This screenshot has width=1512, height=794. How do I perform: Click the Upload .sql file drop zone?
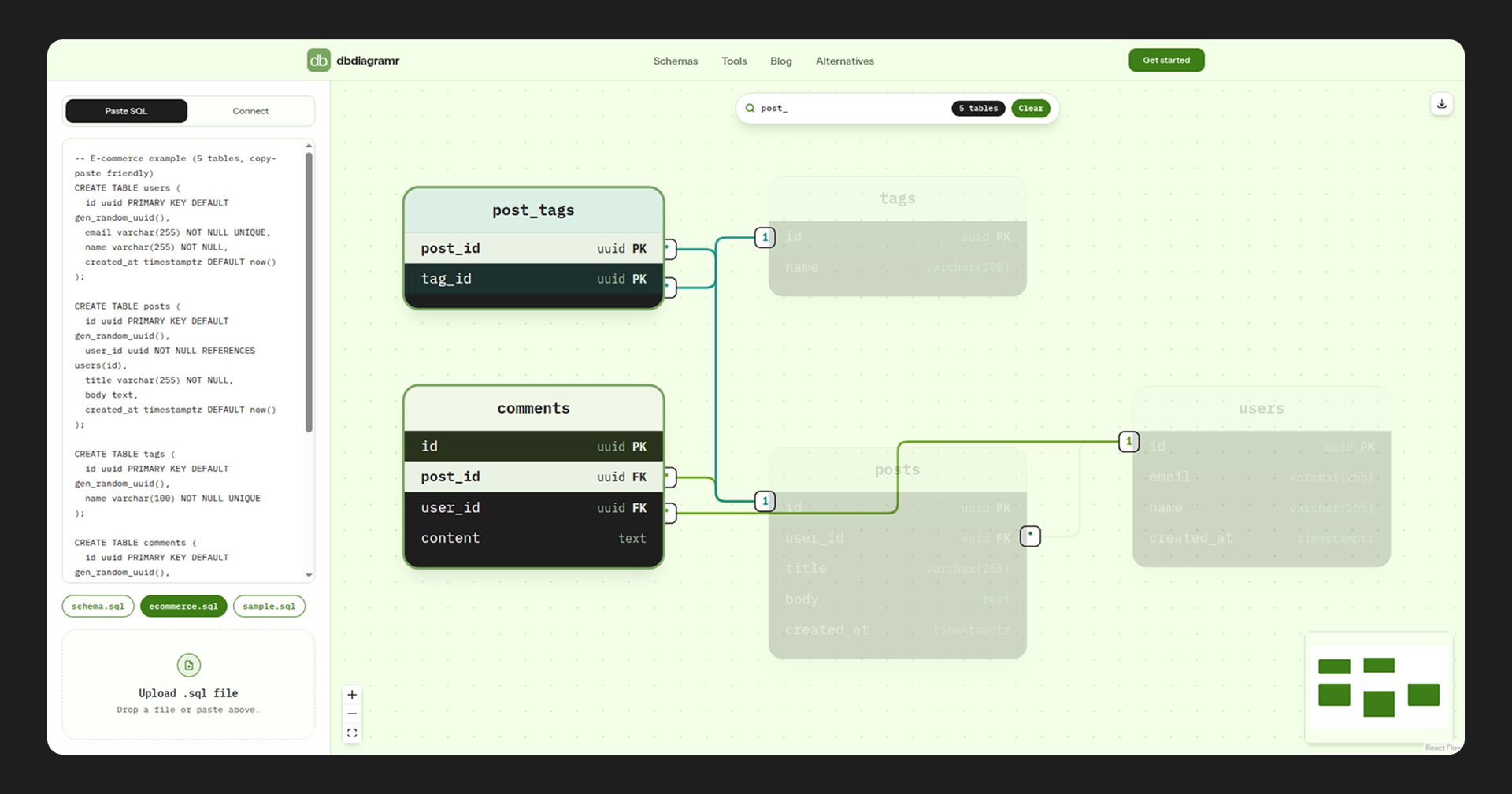pyautogui.click(x=188, y=684)
